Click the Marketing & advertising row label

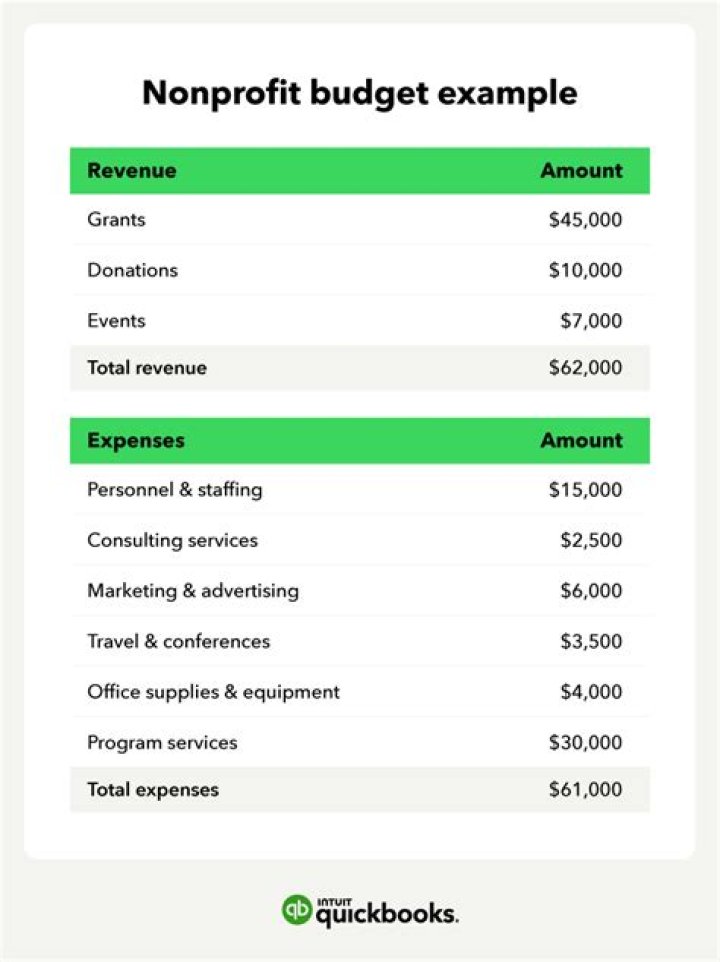pos(193,591)
